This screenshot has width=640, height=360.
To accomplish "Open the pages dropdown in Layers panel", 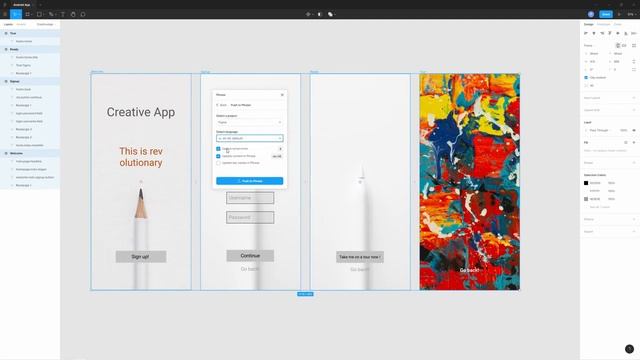I will (46, 24).
